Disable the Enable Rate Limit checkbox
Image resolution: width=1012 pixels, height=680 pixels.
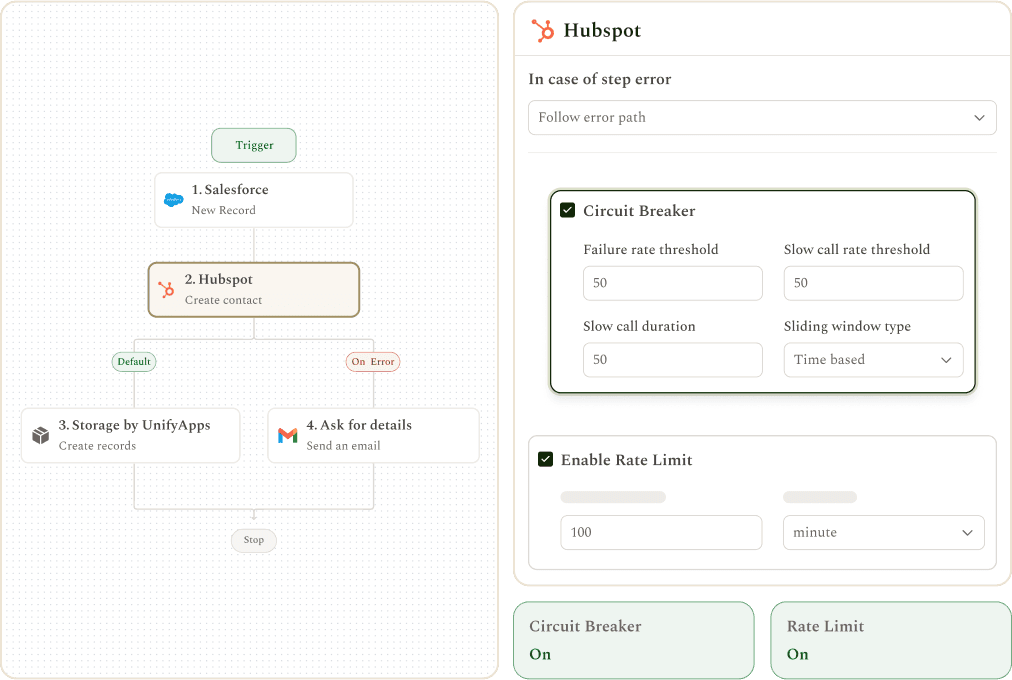(545, 459)
